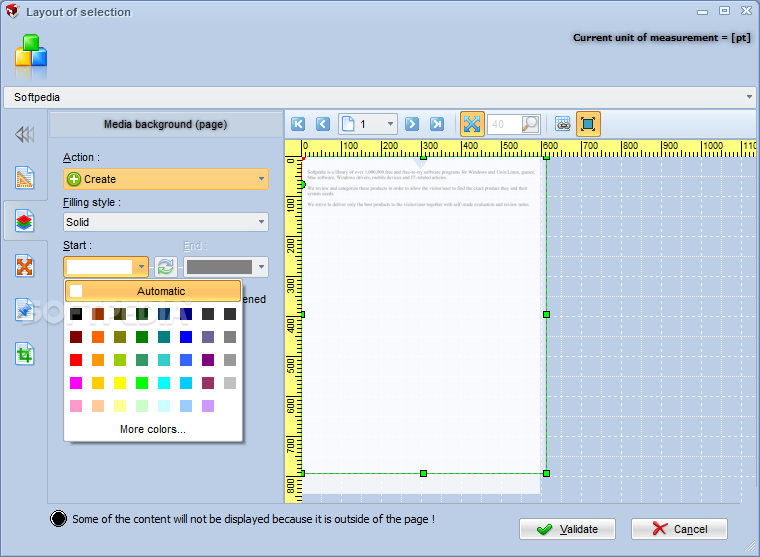Open the orange fit-to-page sidebar icon

pyautogui.click(x=25, y=266)
